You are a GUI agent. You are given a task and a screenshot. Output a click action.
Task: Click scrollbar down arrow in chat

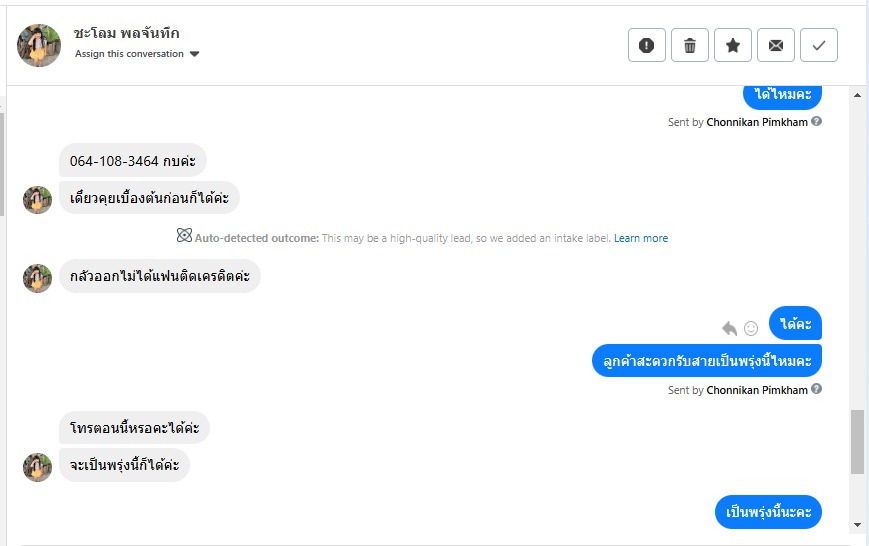[857, 524]
